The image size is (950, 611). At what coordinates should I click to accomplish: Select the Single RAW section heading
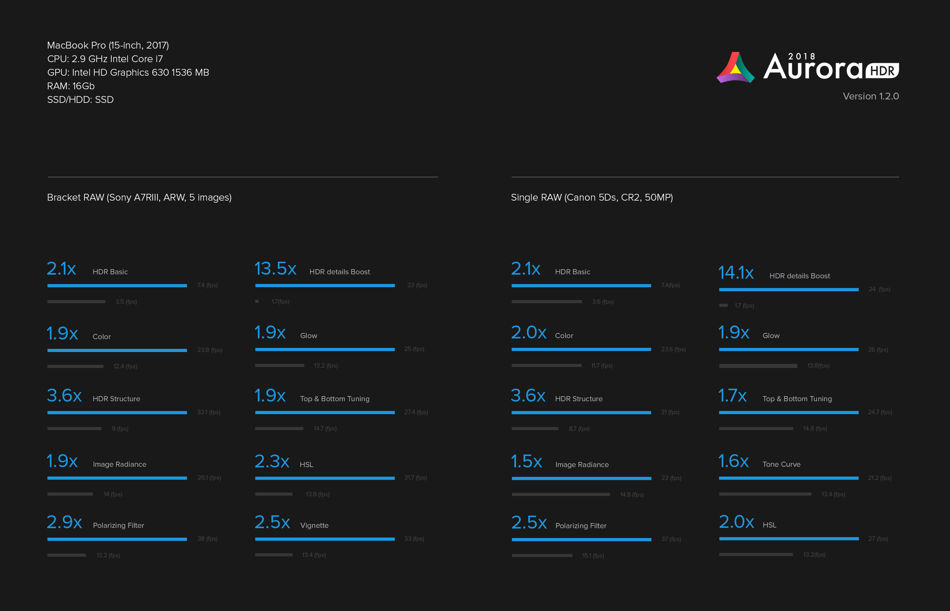[592, 198]
